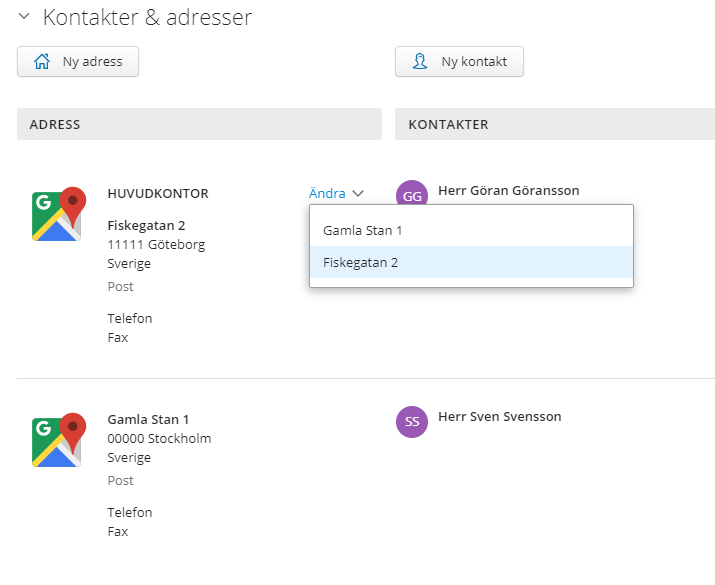Image resolution: width=715 pixels, height=585 pixels.
Task: Collapse the Kontakter & adresser section
Action: (24, 17)
